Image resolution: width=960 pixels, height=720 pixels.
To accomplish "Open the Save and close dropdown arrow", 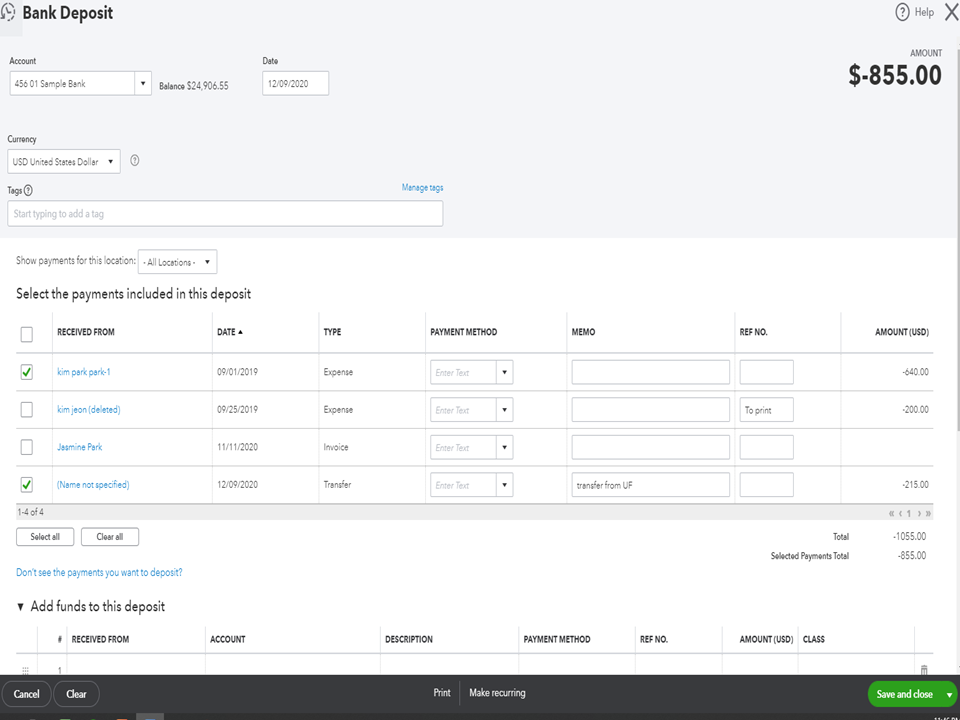I will click(949, 694).
